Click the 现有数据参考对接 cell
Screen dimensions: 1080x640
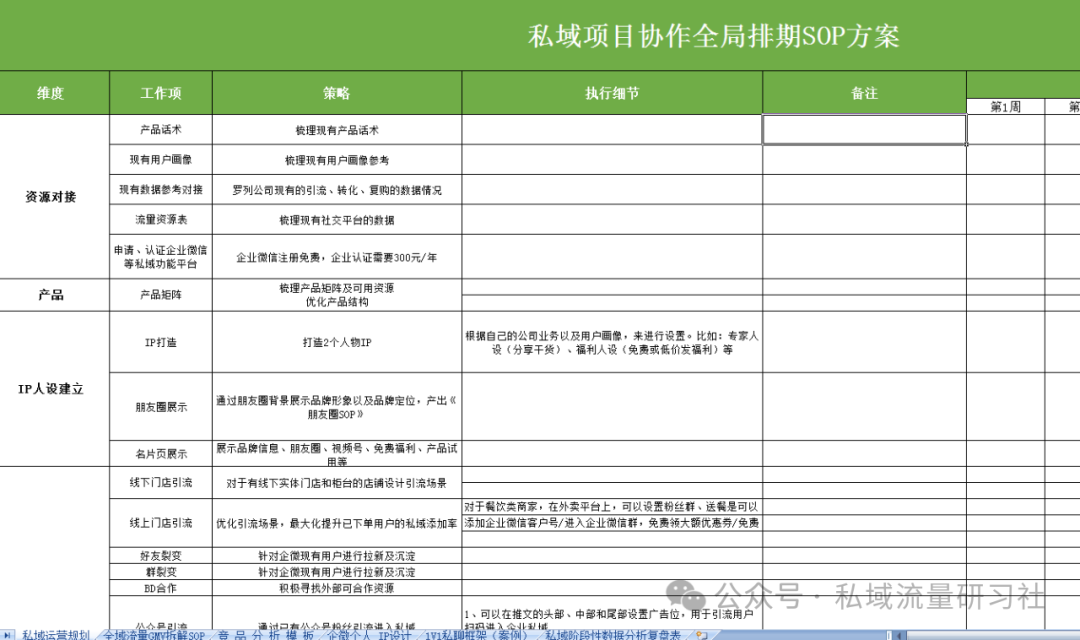coord(161,189)
